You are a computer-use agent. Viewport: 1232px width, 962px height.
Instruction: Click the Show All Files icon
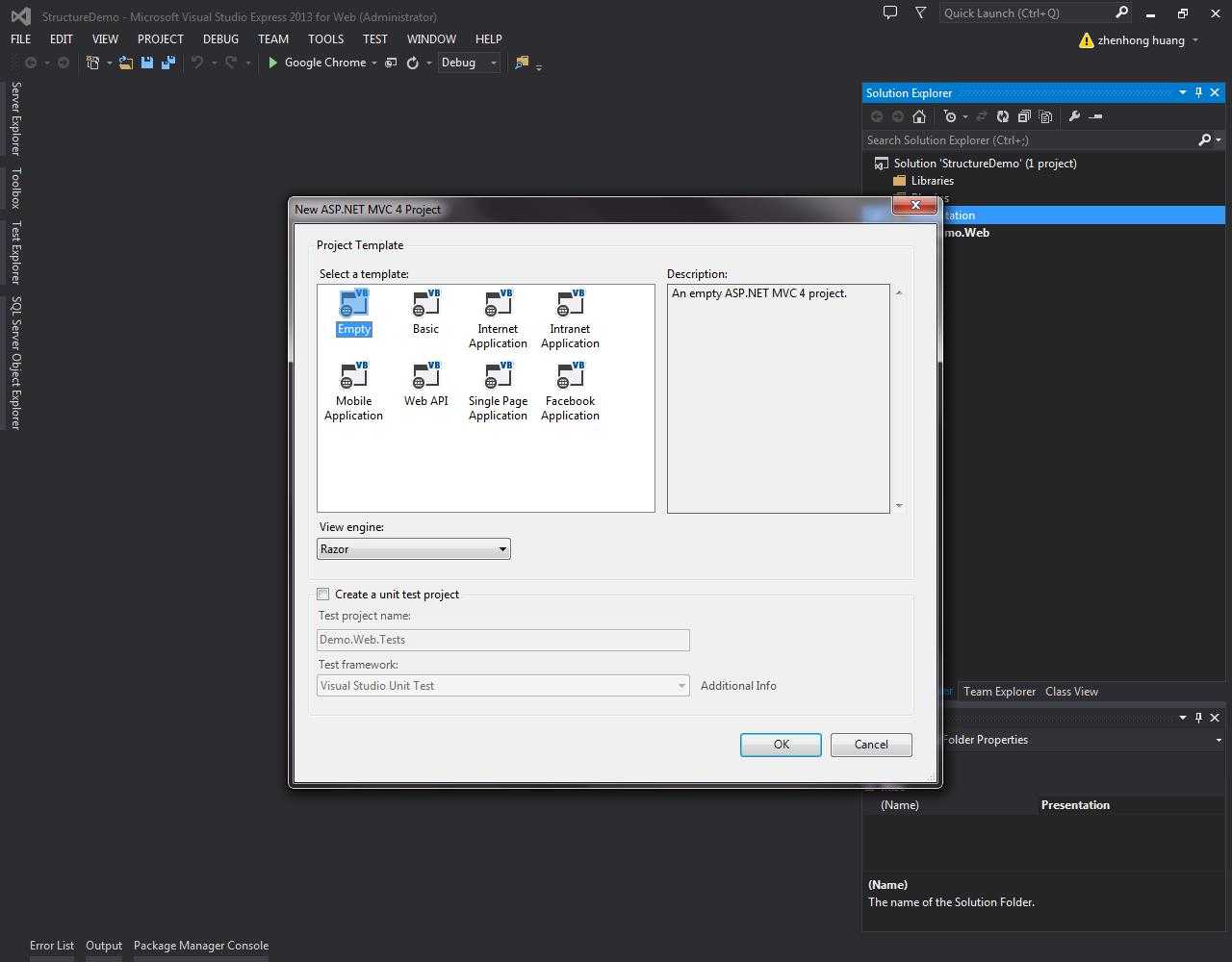tap(1045, 116)
